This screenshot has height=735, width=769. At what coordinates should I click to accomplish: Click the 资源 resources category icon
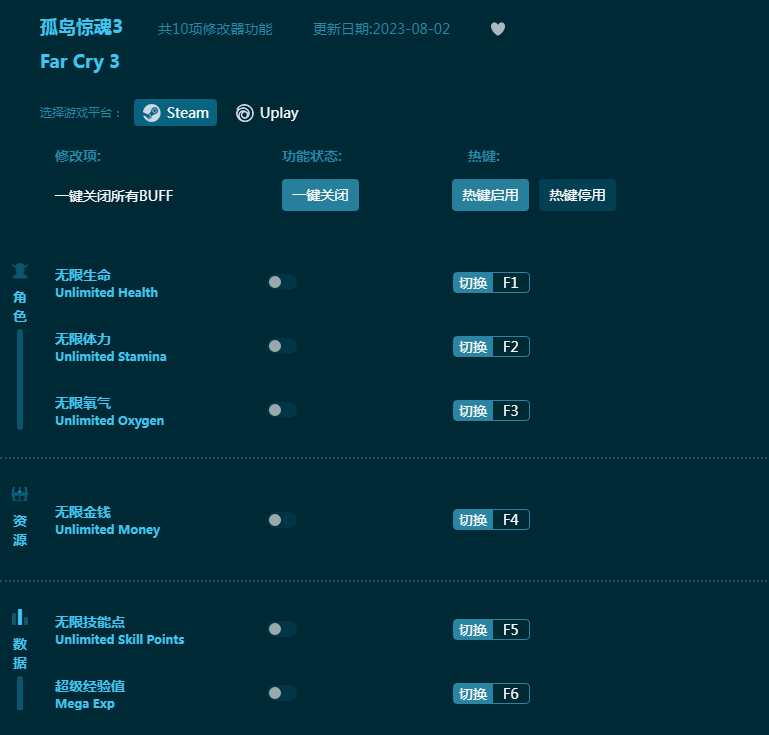pos(20,494)
